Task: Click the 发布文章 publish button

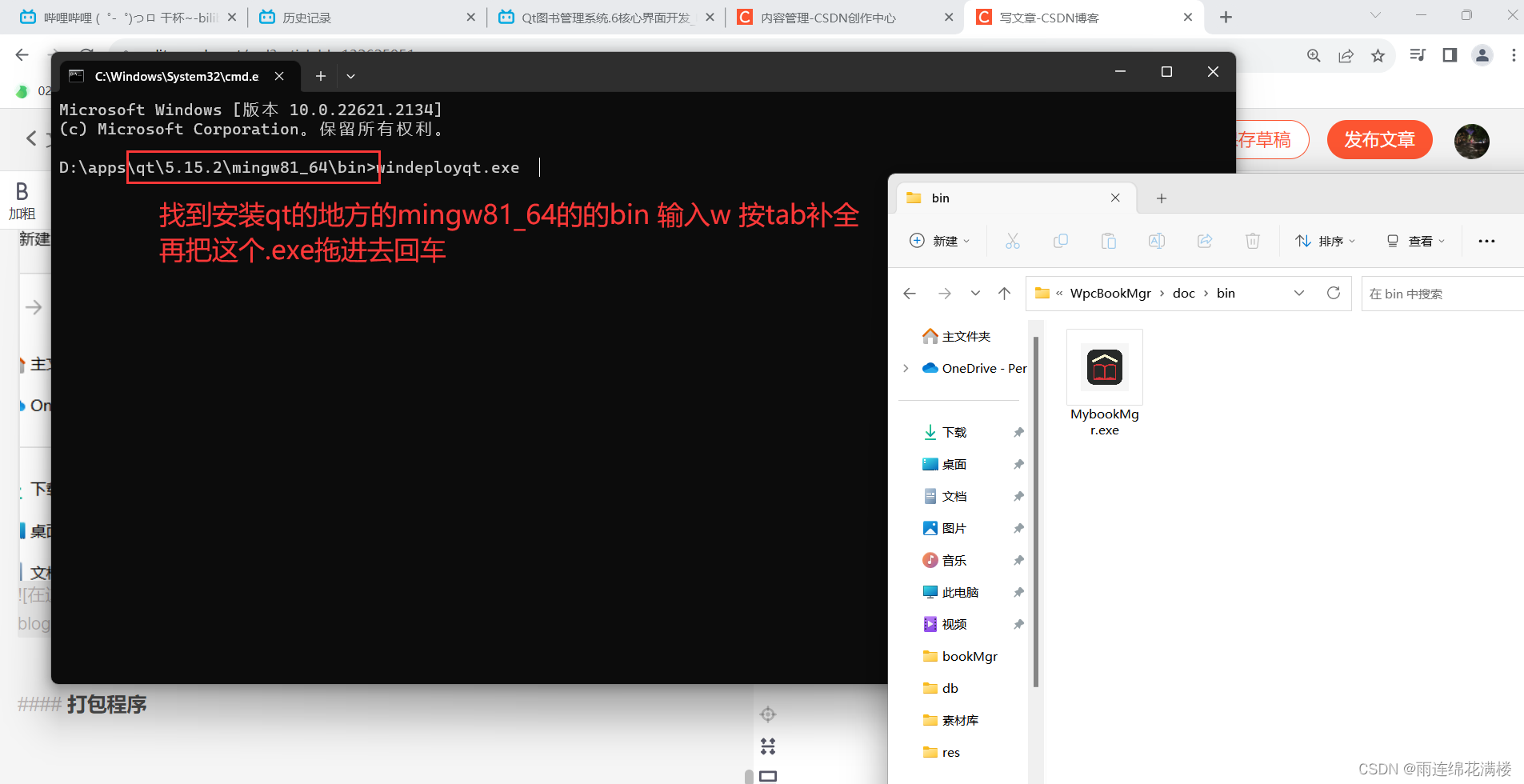Action: (x=1379, y=140)
